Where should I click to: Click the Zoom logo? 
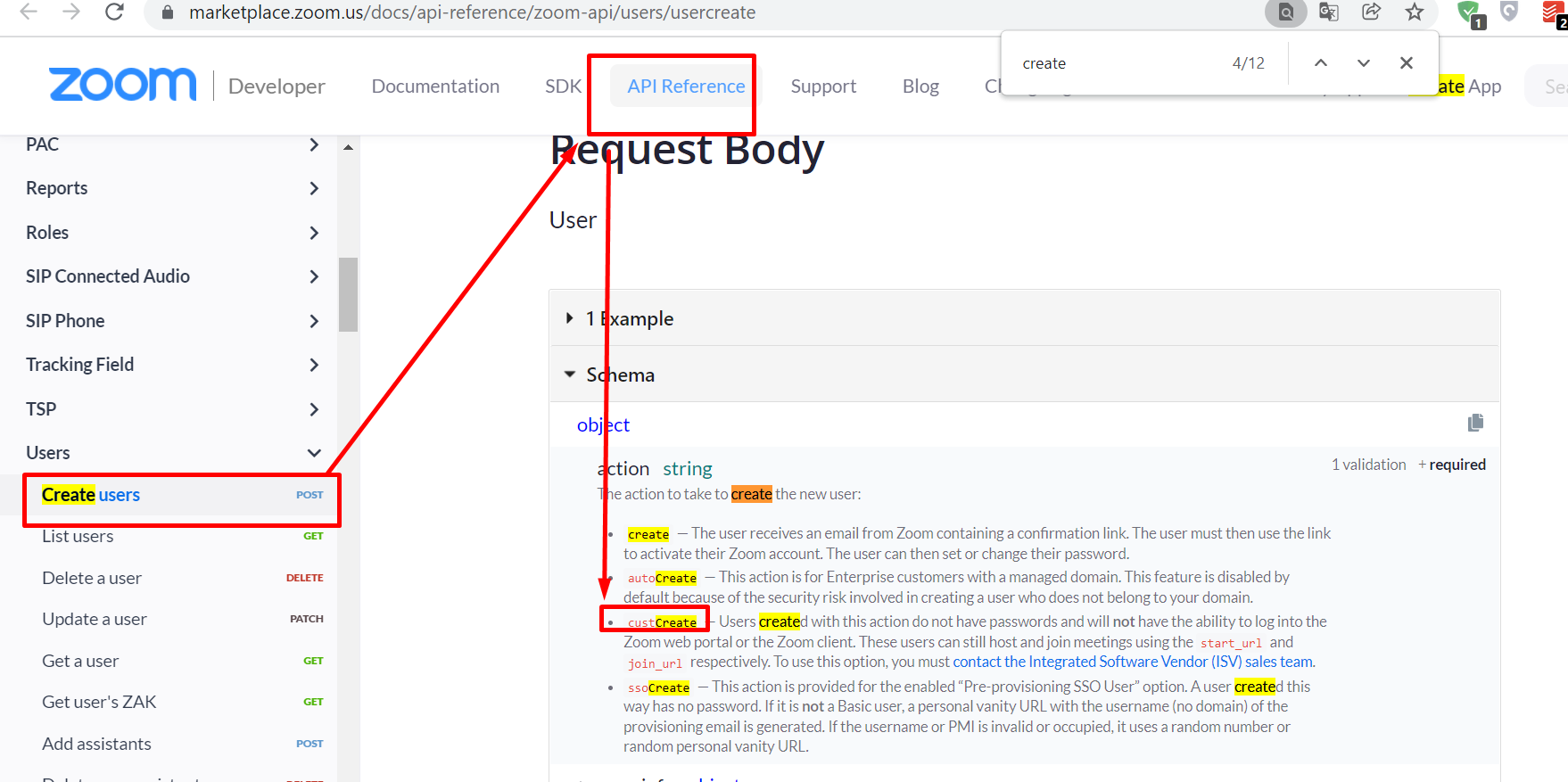(123, 85)
